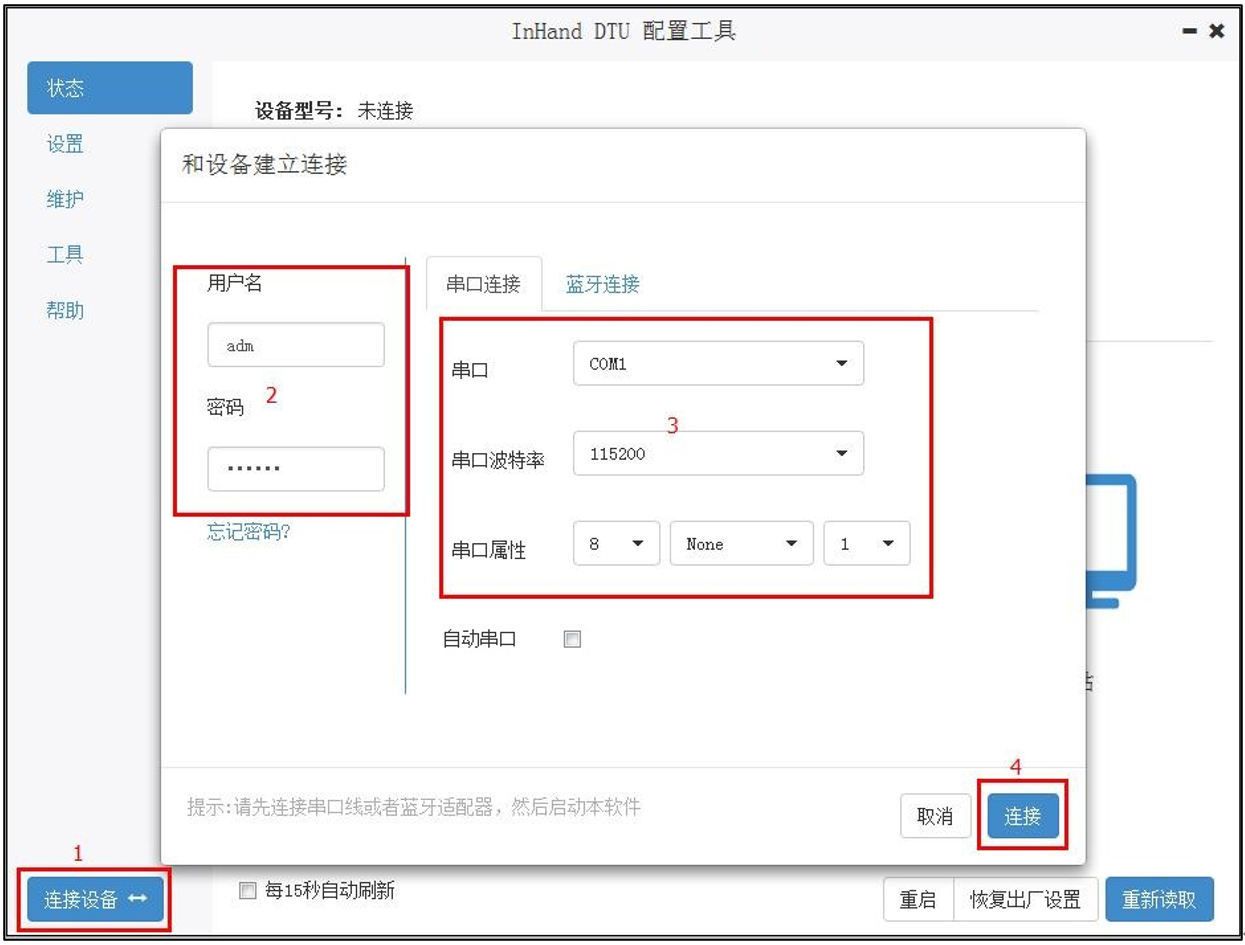Click the 设备型号: 未连接 text
1245x945 pixels.
334,111
